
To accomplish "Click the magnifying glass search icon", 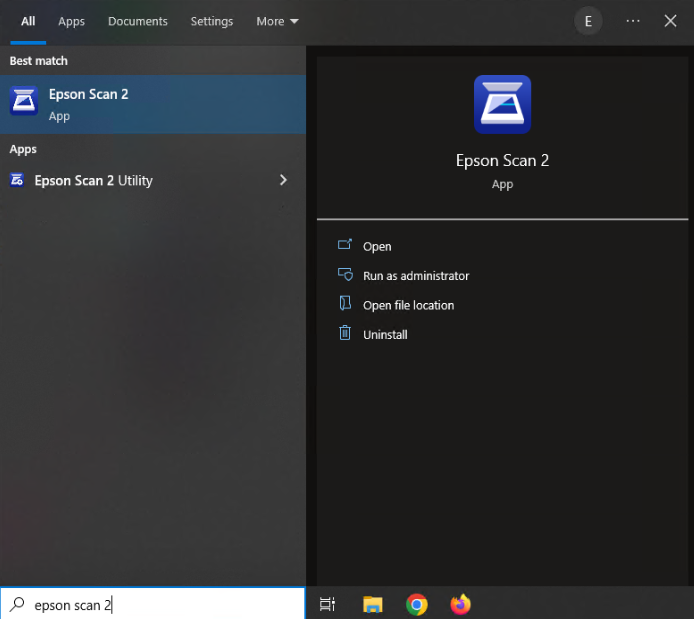I will pos(17,604).
